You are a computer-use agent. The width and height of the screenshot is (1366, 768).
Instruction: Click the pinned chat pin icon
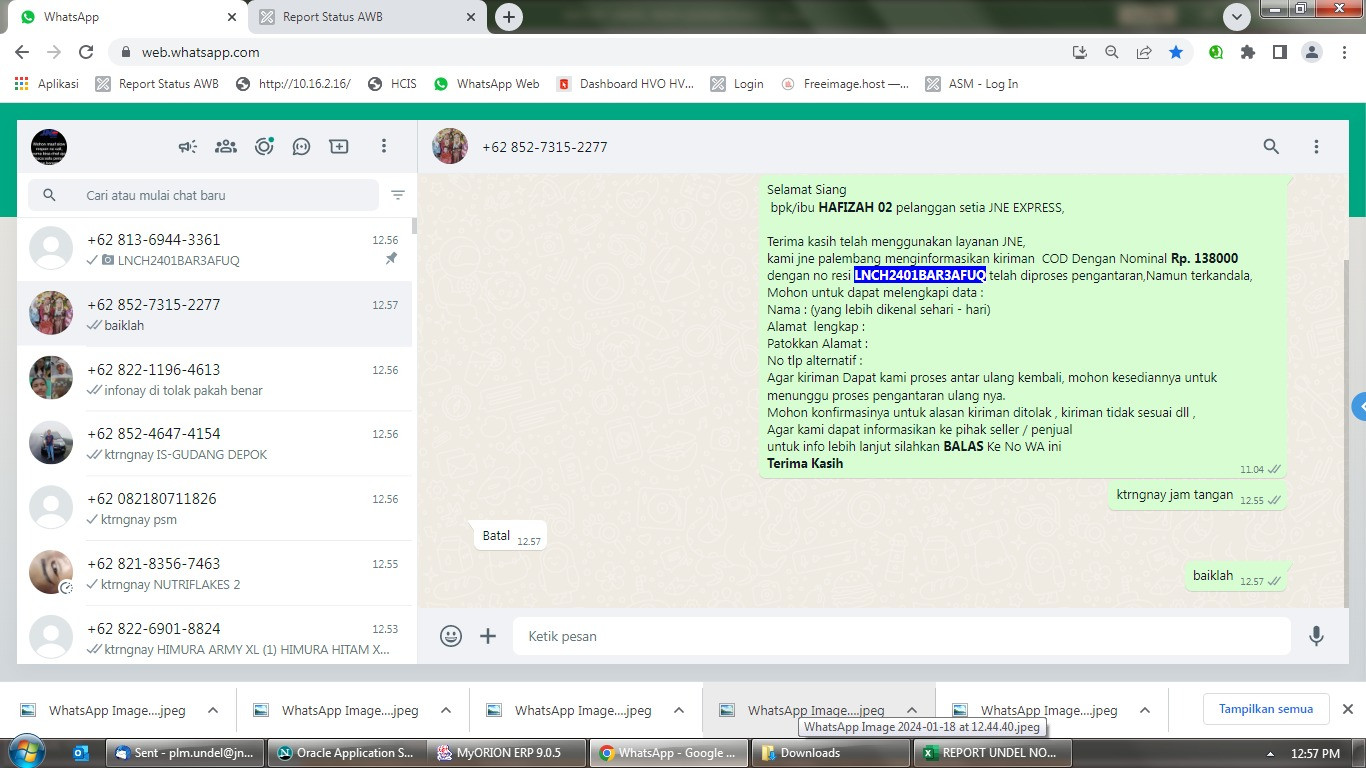(391, 259)
